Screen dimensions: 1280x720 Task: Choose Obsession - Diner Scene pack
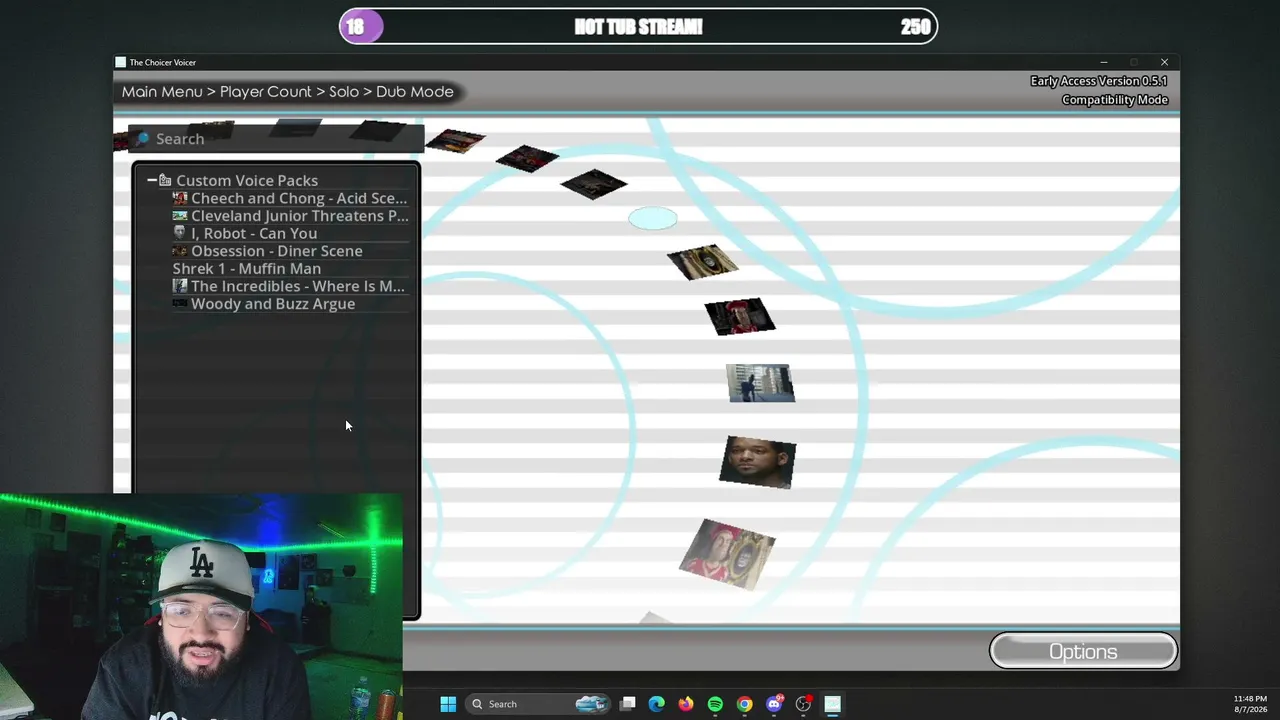pos(268,251)
